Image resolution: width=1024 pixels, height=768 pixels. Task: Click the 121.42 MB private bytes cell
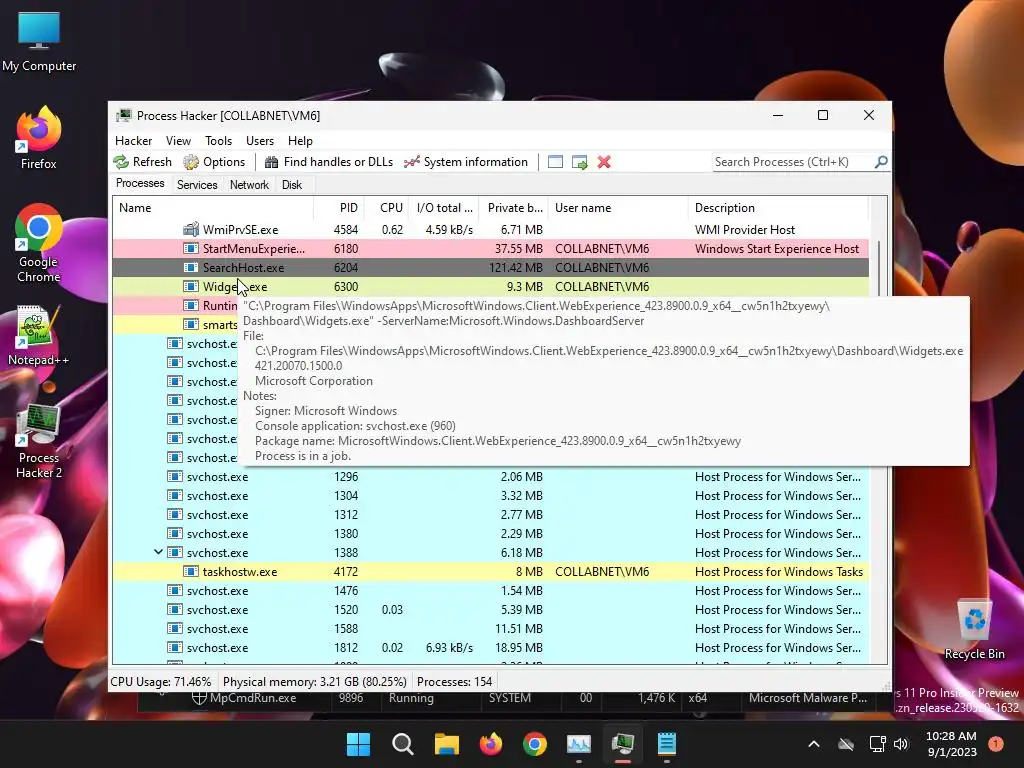tap(516, 267)
